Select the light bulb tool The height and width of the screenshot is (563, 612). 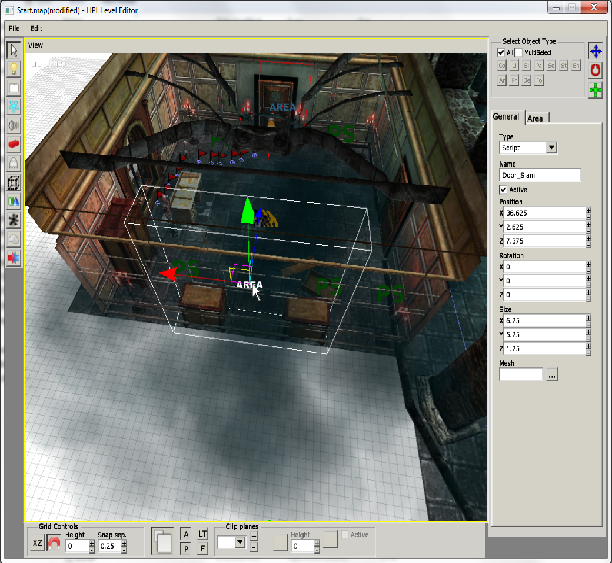point(14,69)
